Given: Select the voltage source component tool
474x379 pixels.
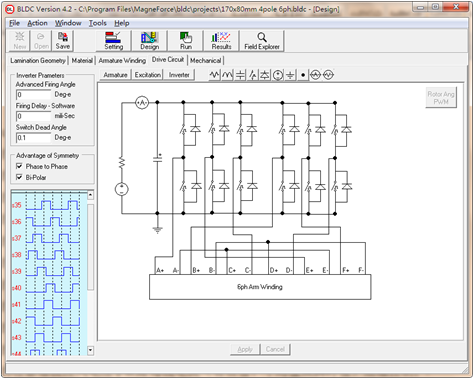Looking at the screenshot, I should (x=278, y=75).
